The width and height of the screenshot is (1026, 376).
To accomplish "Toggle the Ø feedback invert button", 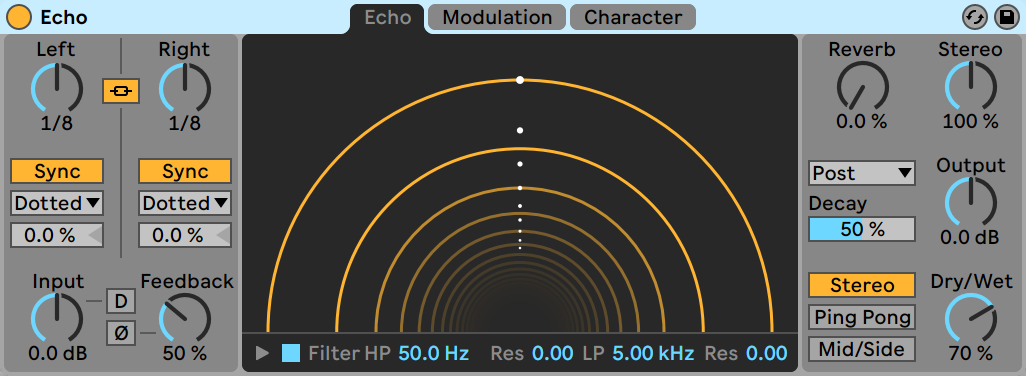I will (120, 333).
